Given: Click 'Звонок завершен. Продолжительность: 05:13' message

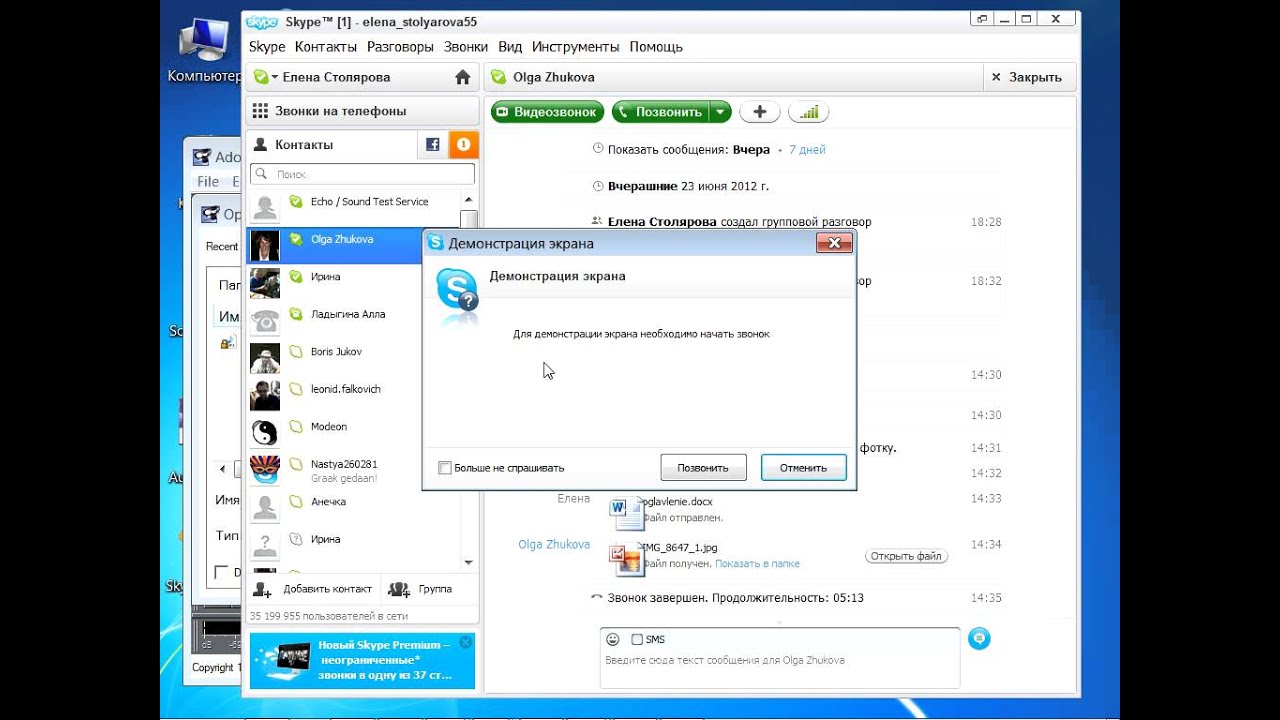Looking at the screenshot, I should [x=735, y=598].
